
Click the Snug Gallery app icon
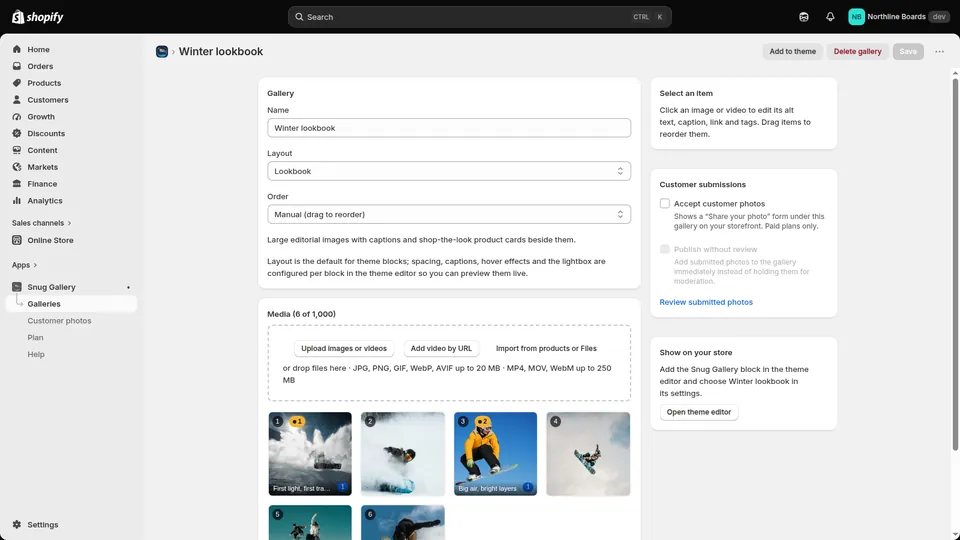pyautogui.click(x=17, y=287)
